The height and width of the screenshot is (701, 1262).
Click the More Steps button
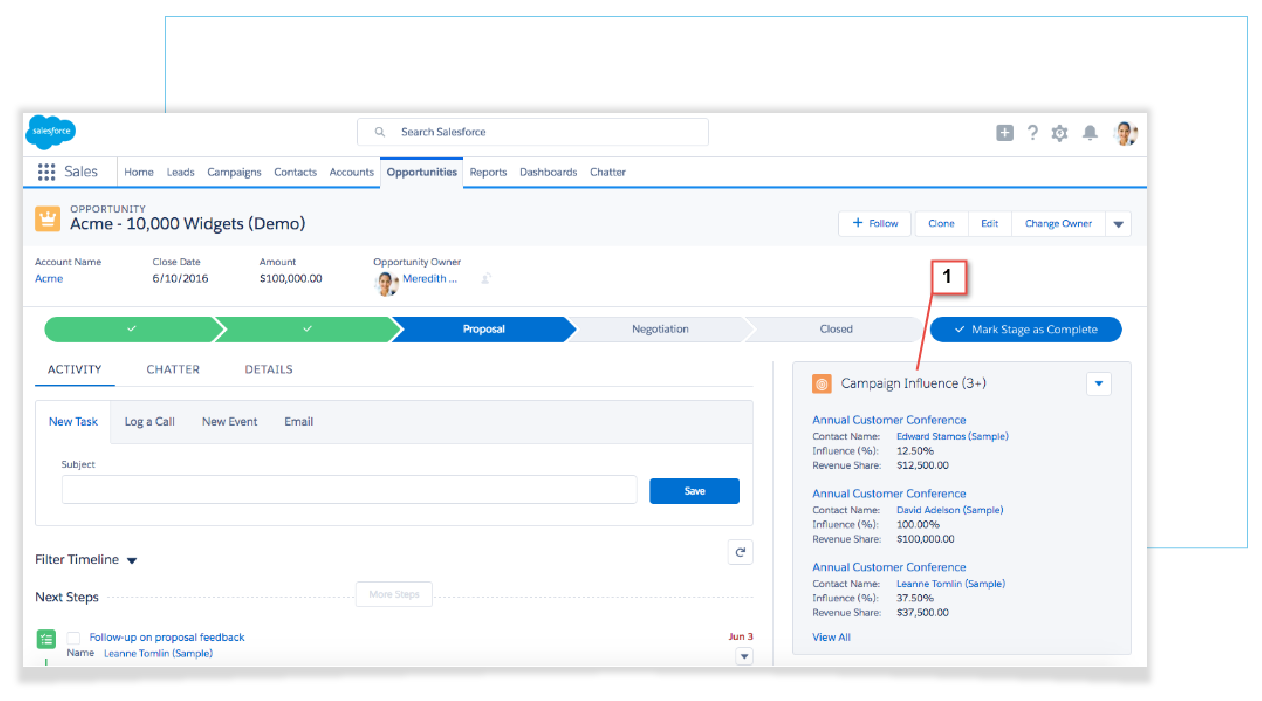point(394,595)
